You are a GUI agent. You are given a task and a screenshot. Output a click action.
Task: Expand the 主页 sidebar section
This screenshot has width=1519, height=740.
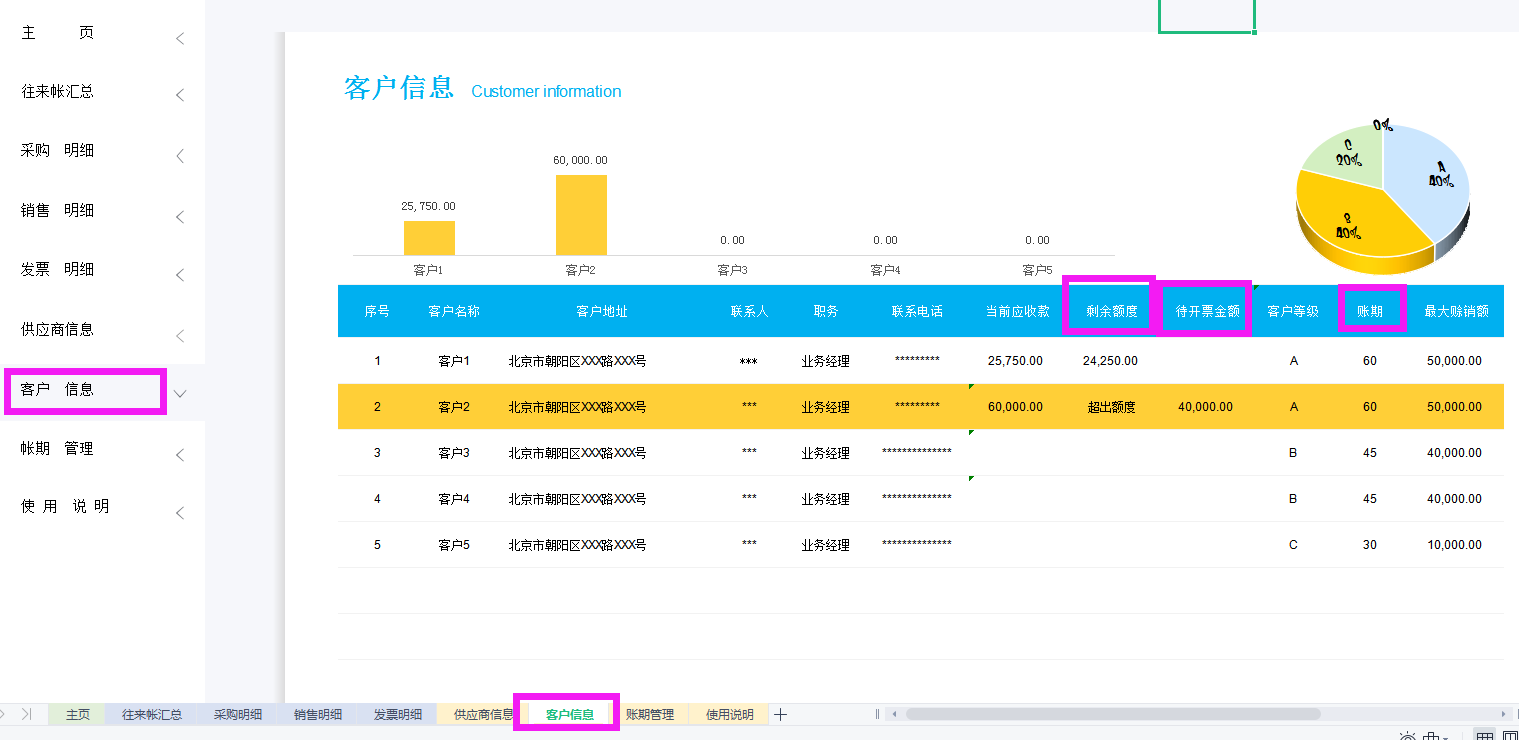point(178,38)
